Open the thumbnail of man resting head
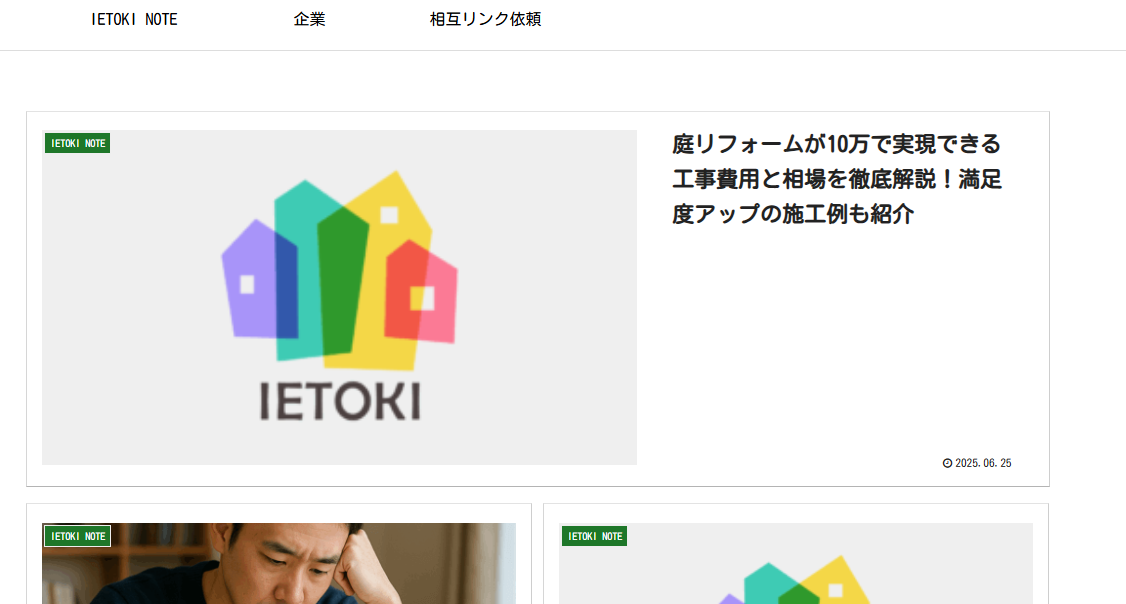Screen dimensions: 1126x604 tap(279, 564)
